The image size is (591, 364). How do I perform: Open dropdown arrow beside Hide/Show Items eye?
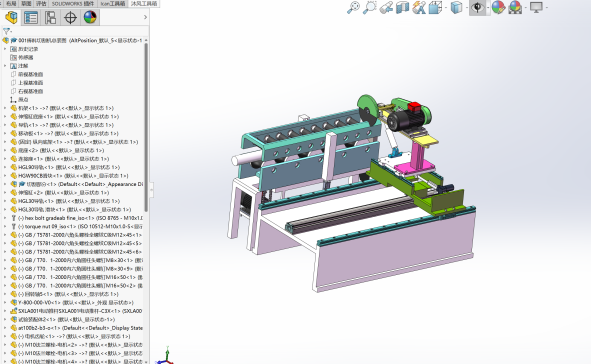488,8
